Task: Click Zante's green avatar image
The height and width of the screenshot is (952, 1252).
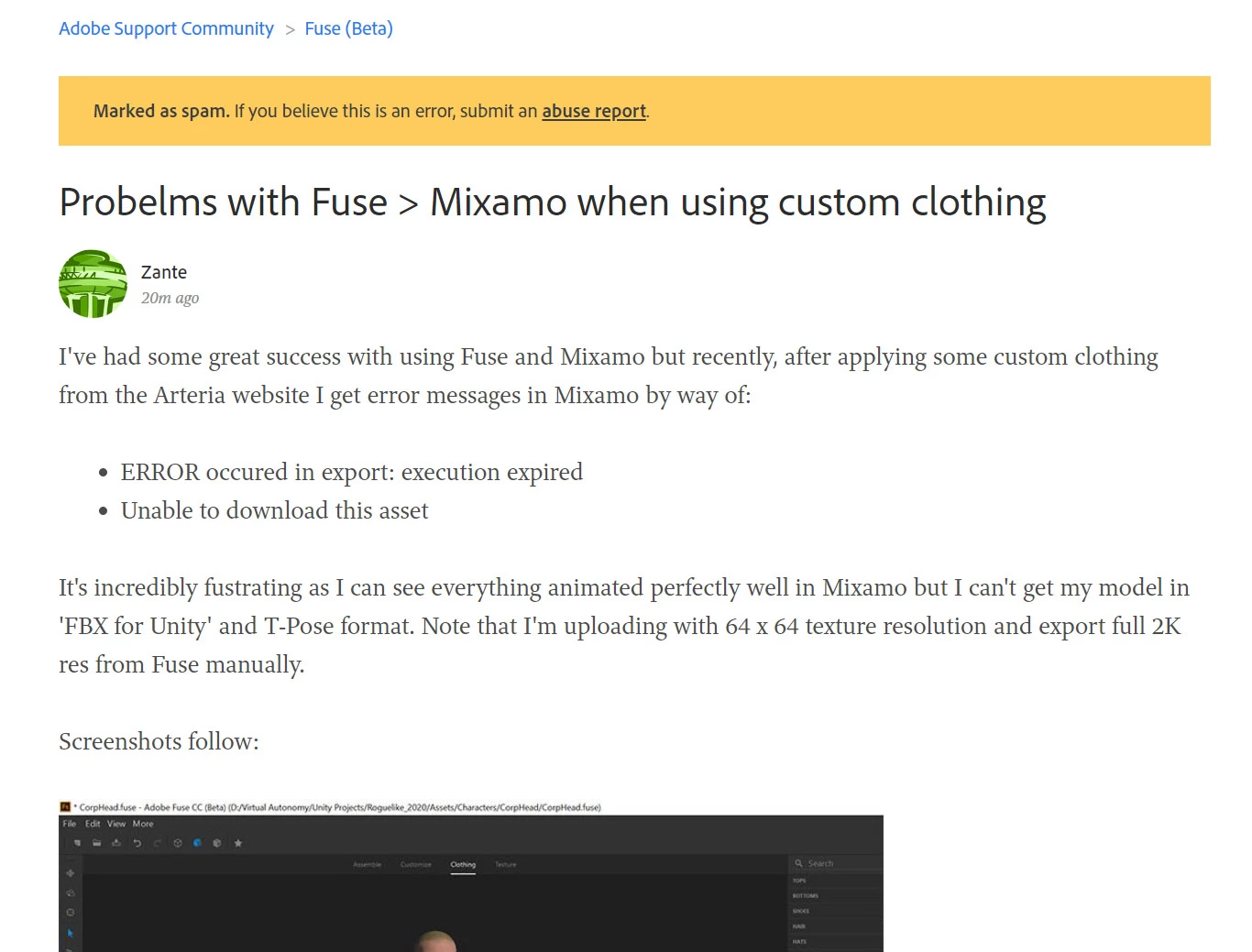Action: point(93,284)
